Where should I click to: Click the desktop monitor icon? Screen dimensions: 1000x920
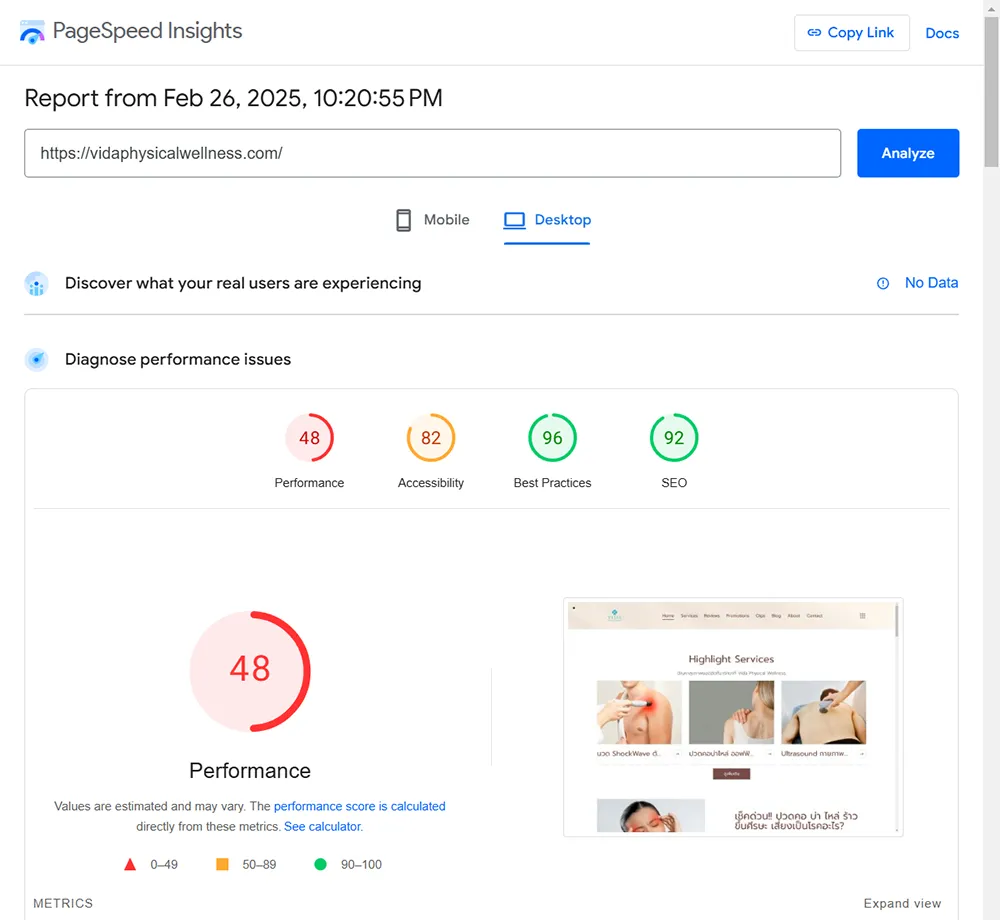515,220
